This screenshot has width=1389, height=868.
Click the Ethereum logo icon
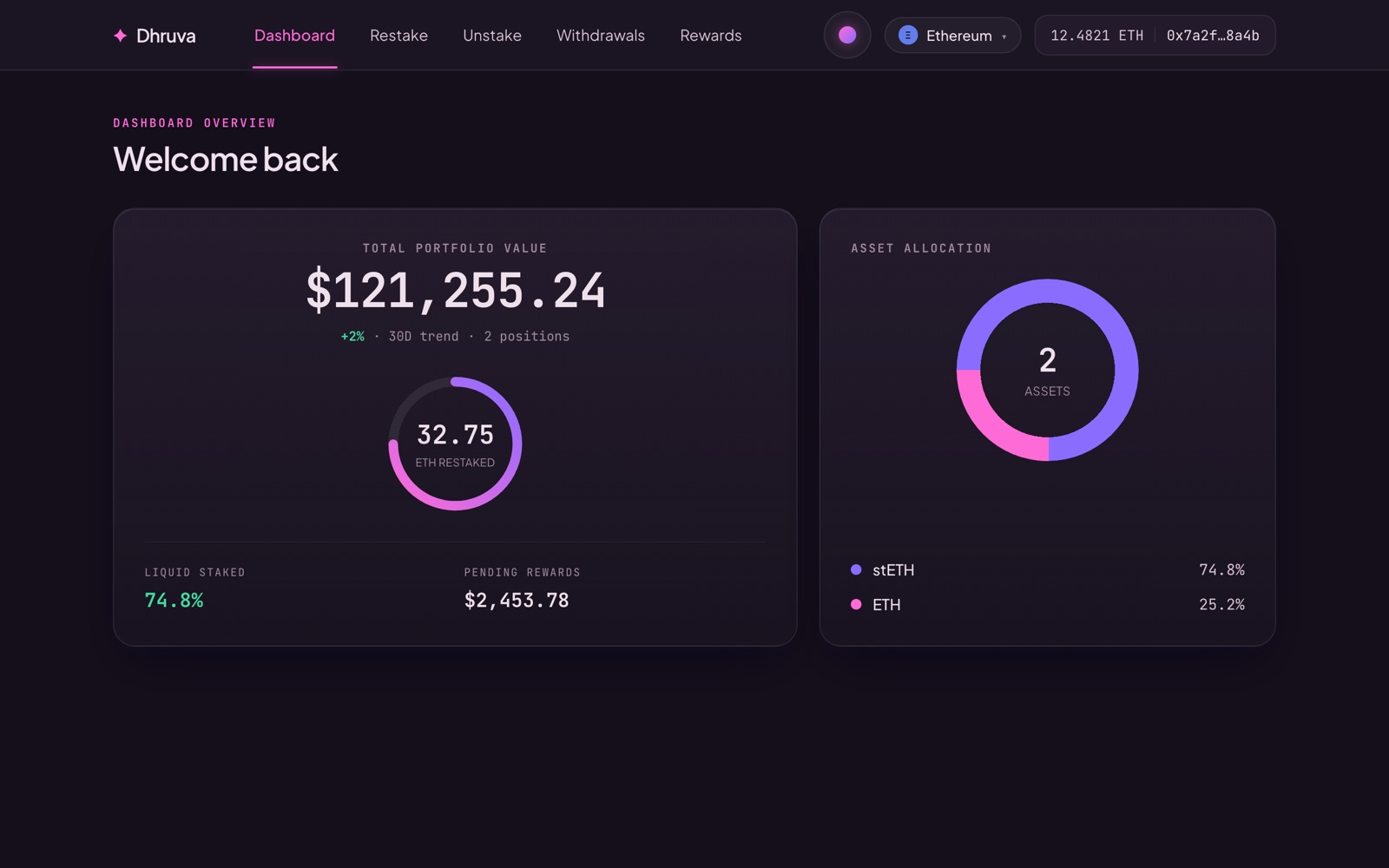pos(907,36)
